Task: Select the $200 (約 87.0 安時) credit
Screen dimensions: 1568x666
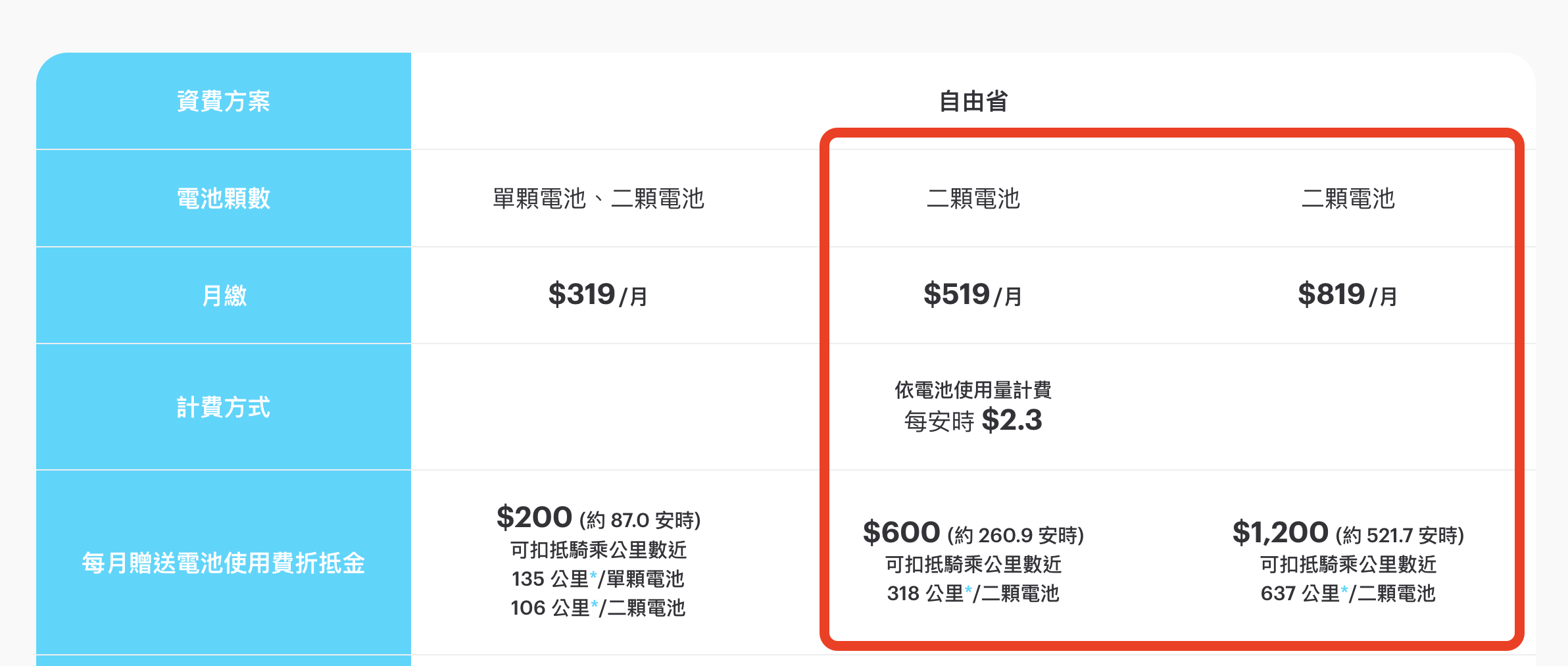Action: coord(598,519)
